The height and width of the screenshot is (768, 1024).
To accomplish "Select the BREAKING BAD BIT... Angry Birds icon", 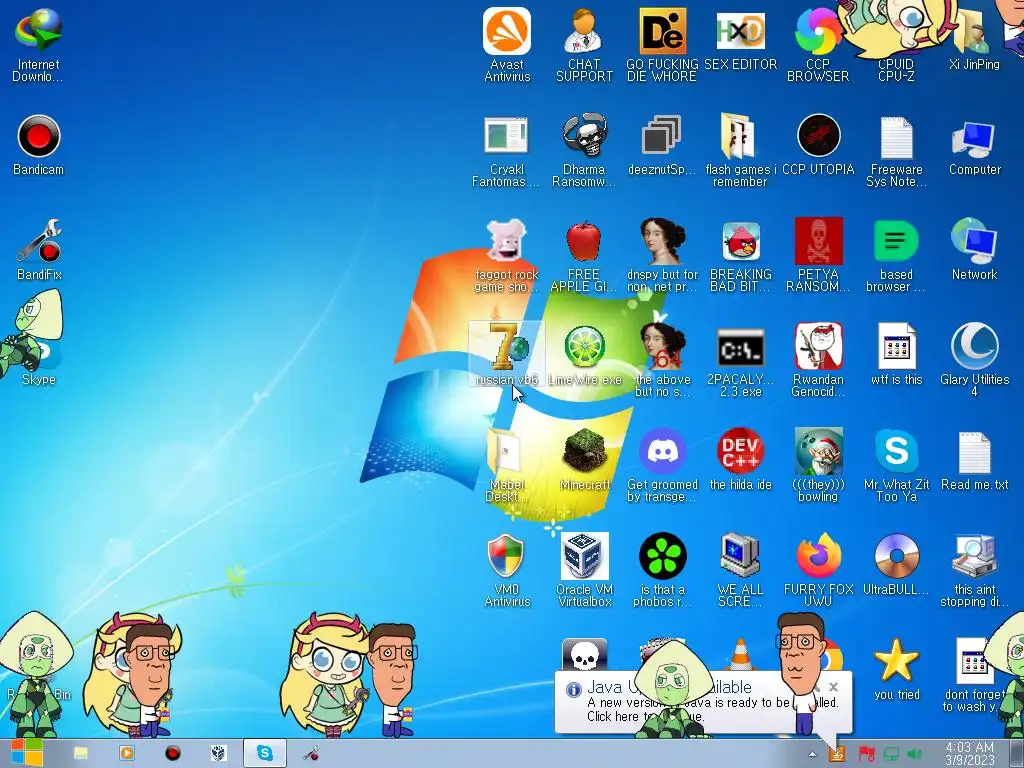I will (741, 256).
